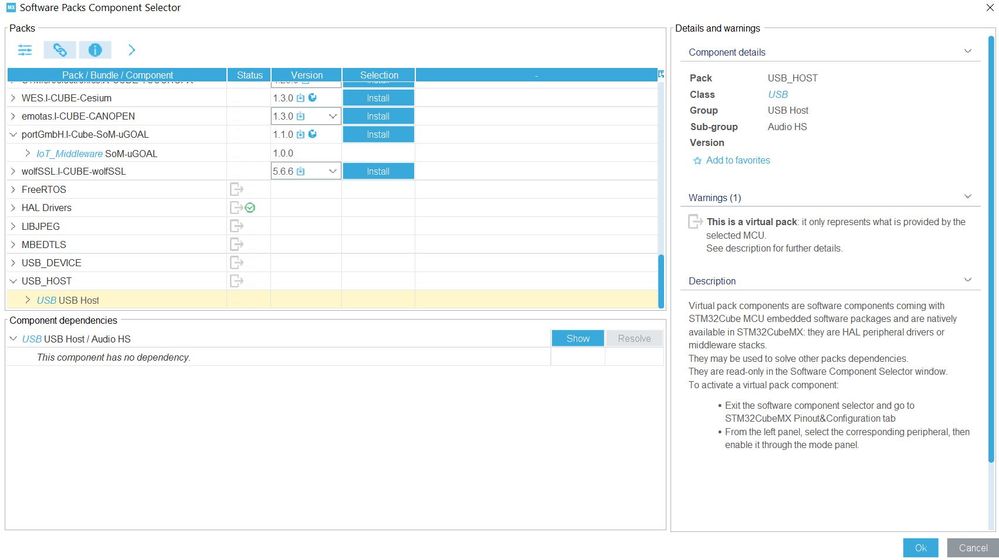The height and width of the screenshot is (560, 999).
Task: Expand the FreeRTOS pack
Action: coord(13,189)
